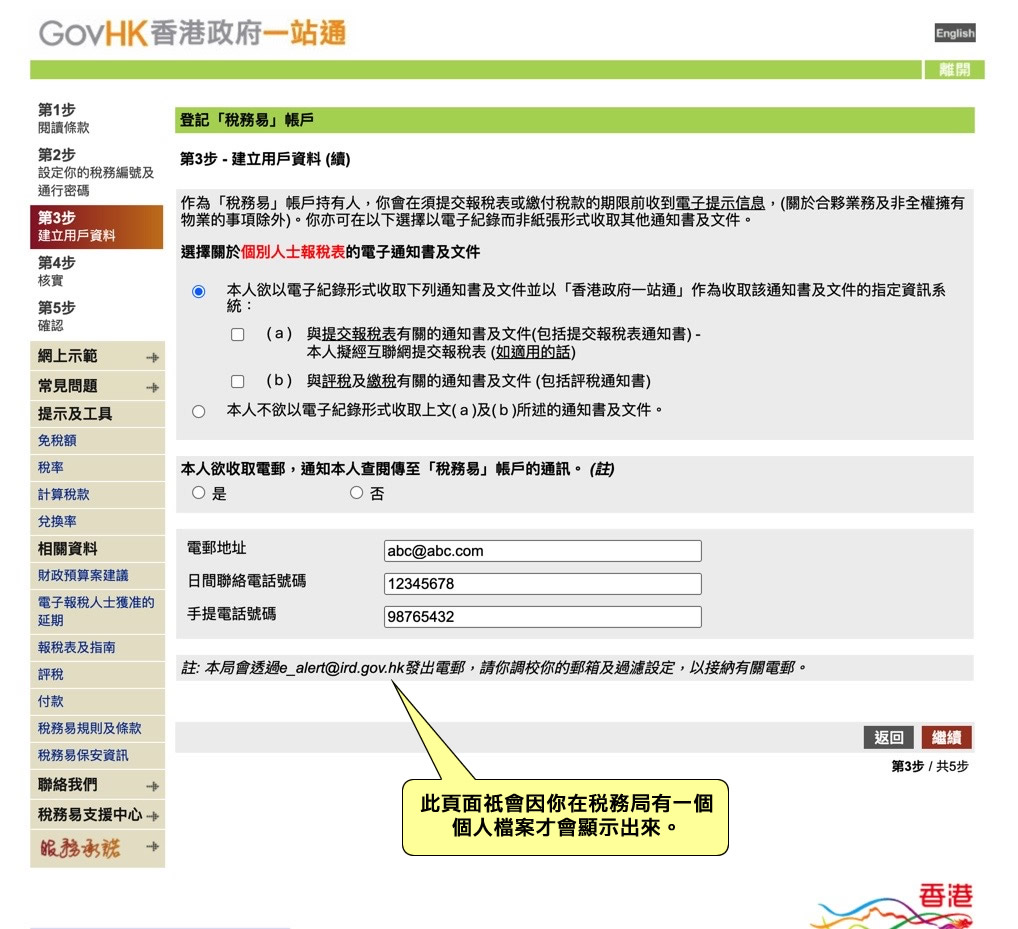Expand the 稅務易支援中心 sidebar section
This screenshot has width=1018, height=929.
click(x=97, y=815)
